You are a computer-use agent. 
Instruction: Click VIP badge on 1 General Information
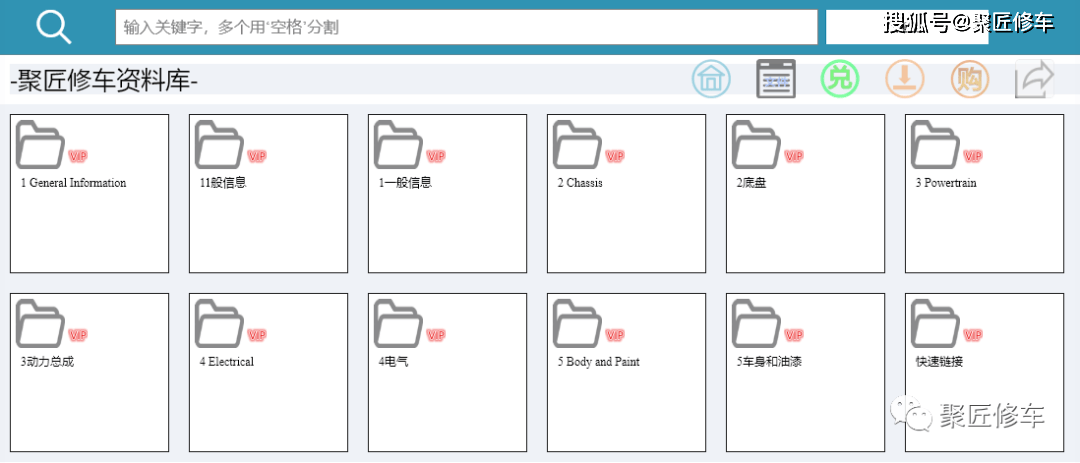[x=78, y=156]
